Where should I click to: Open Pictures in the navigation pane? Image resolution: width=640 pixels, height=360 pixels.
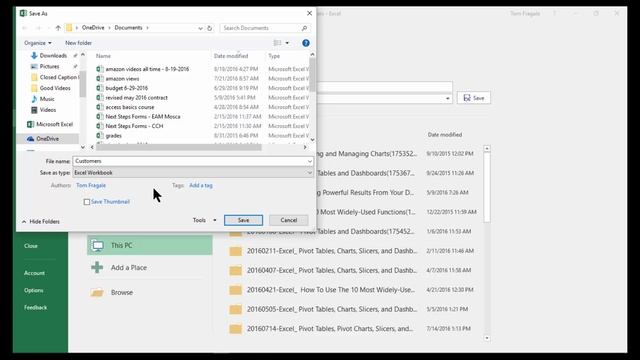point(49,66)
